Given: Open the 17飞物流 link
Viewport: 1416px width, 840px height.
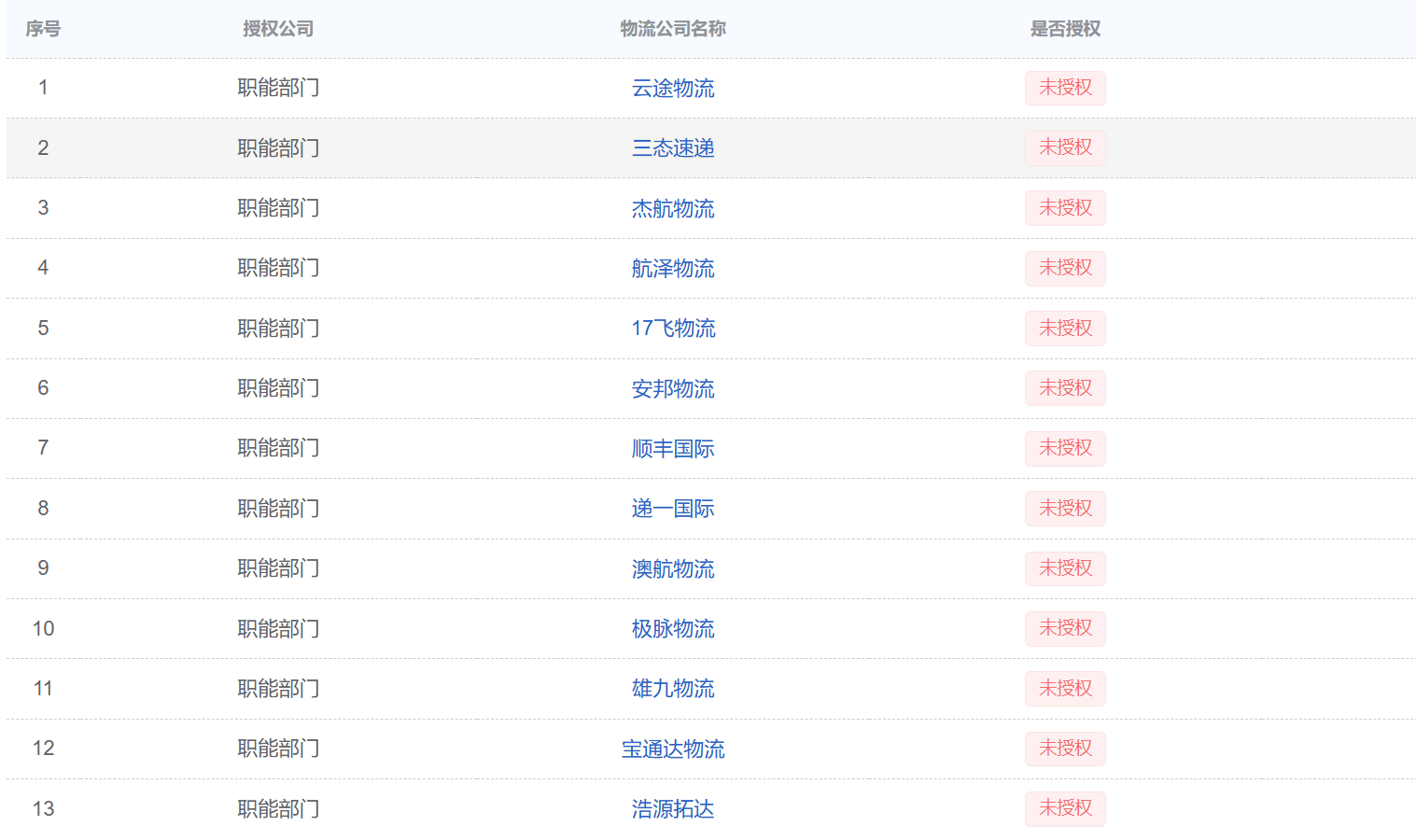Looking at the screenshot, I should tap(672, 329).
